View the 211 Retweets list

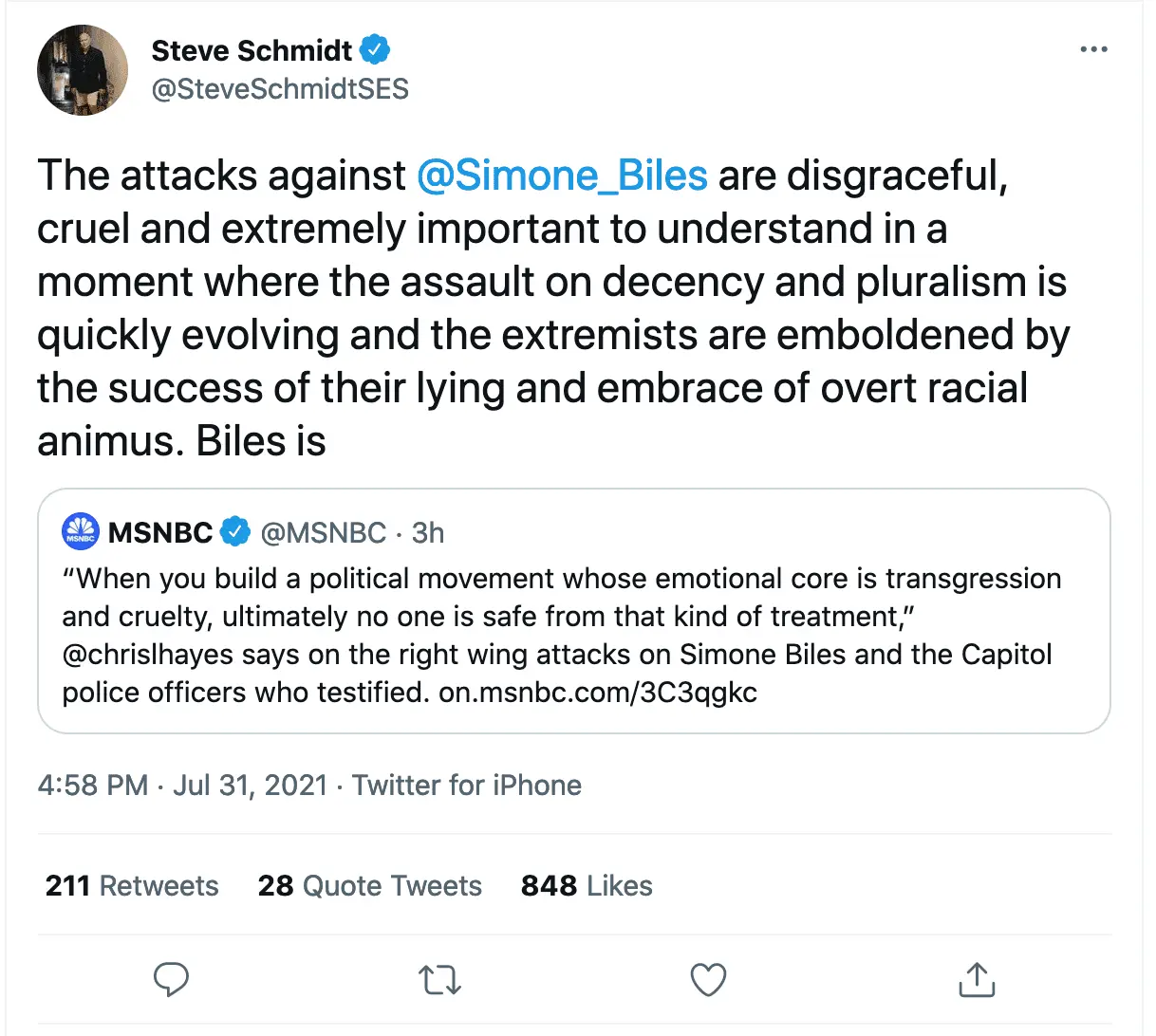pos(132,885)
